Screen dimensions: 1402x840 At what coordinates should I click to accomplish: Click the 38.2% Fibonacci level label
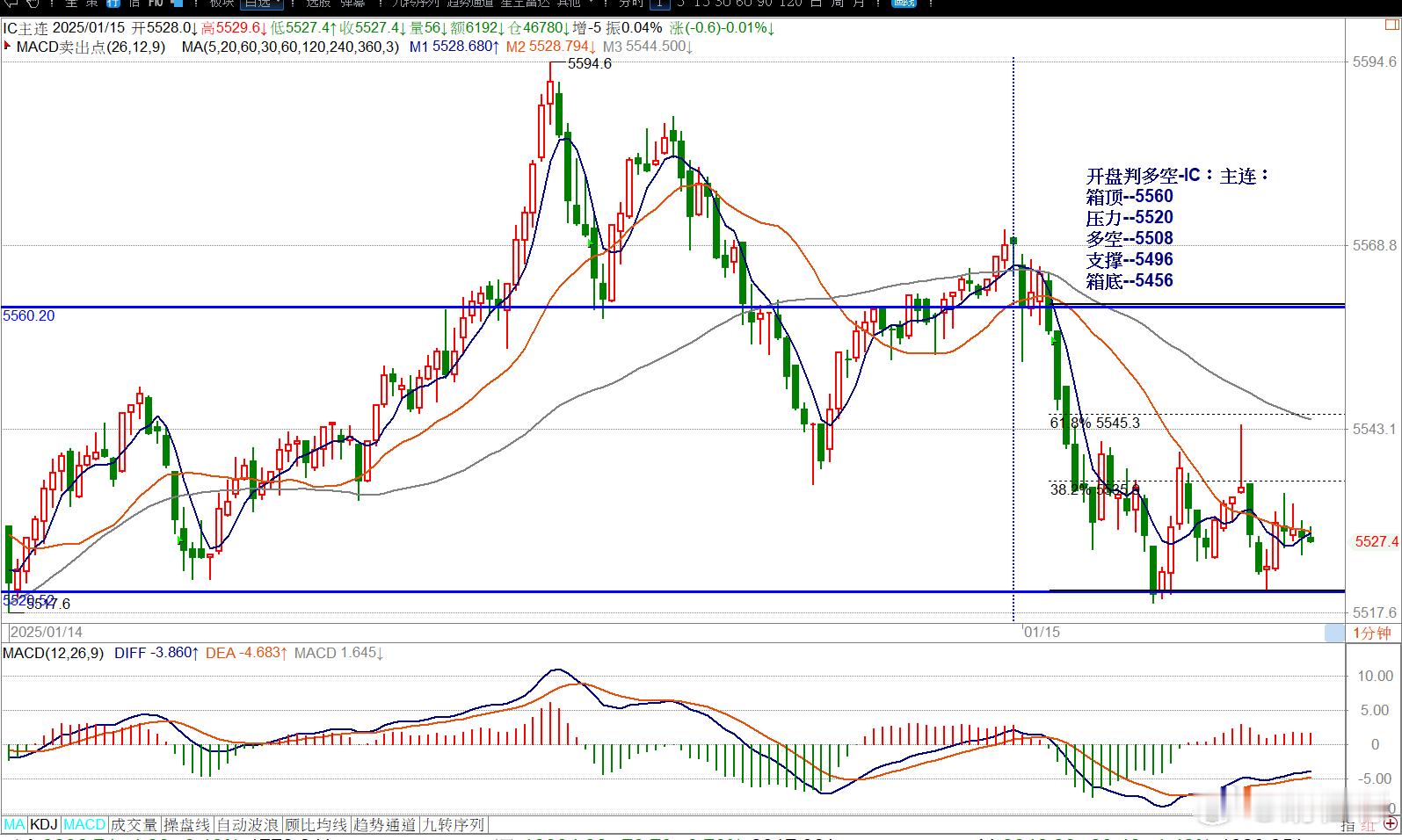coord(1095,489)
